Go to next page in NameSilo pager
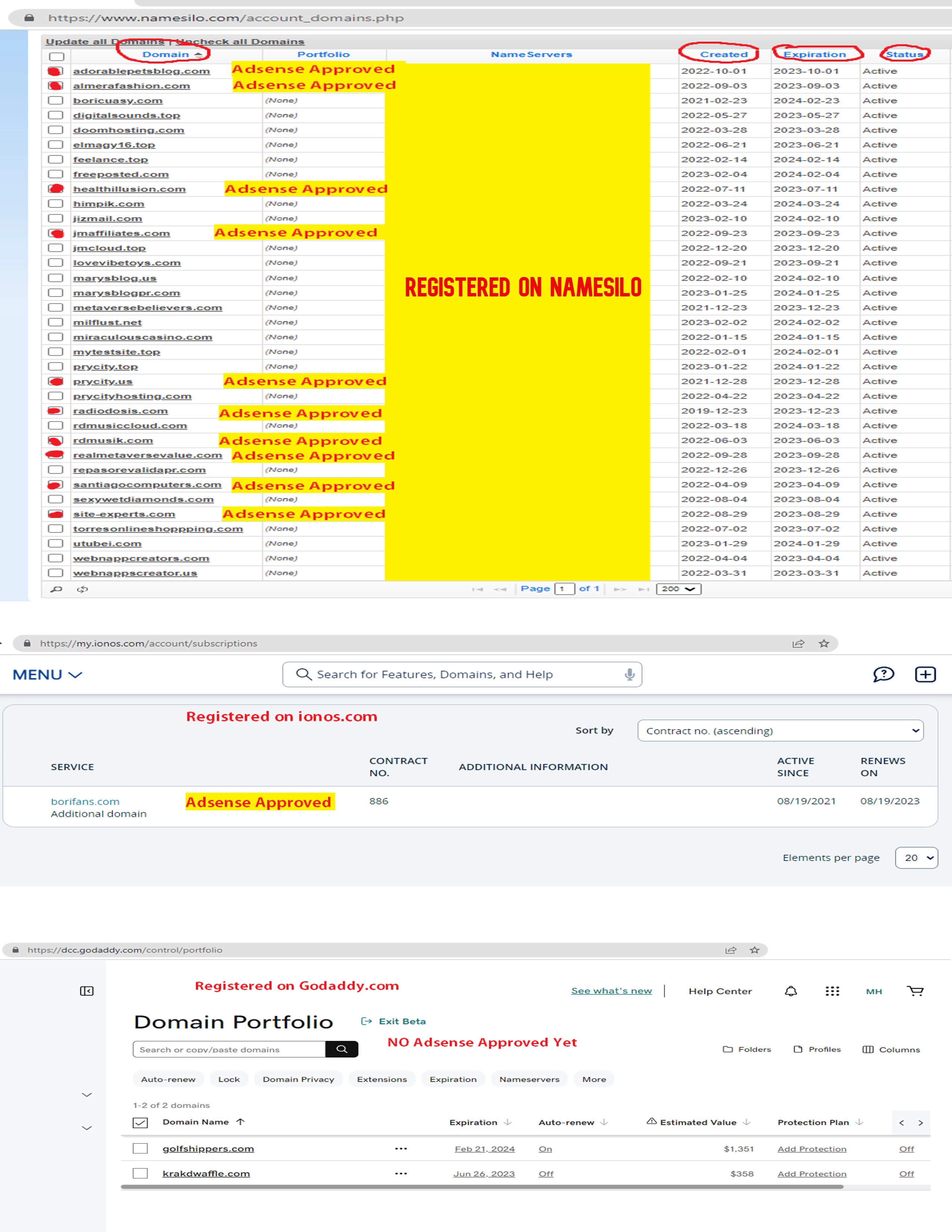The image size is (952, 1232). tap(620, 589)
